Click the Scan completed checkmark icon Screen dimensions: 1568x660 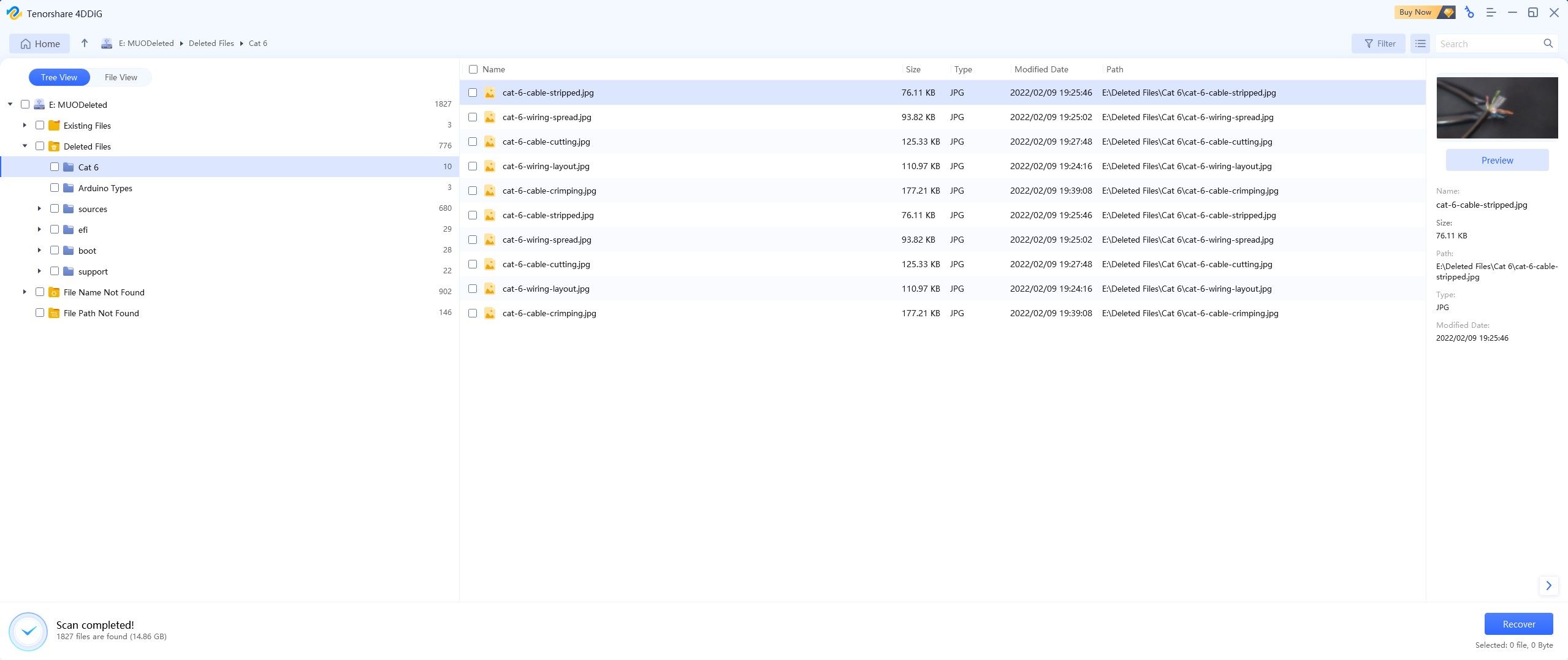tap(28, 631)
